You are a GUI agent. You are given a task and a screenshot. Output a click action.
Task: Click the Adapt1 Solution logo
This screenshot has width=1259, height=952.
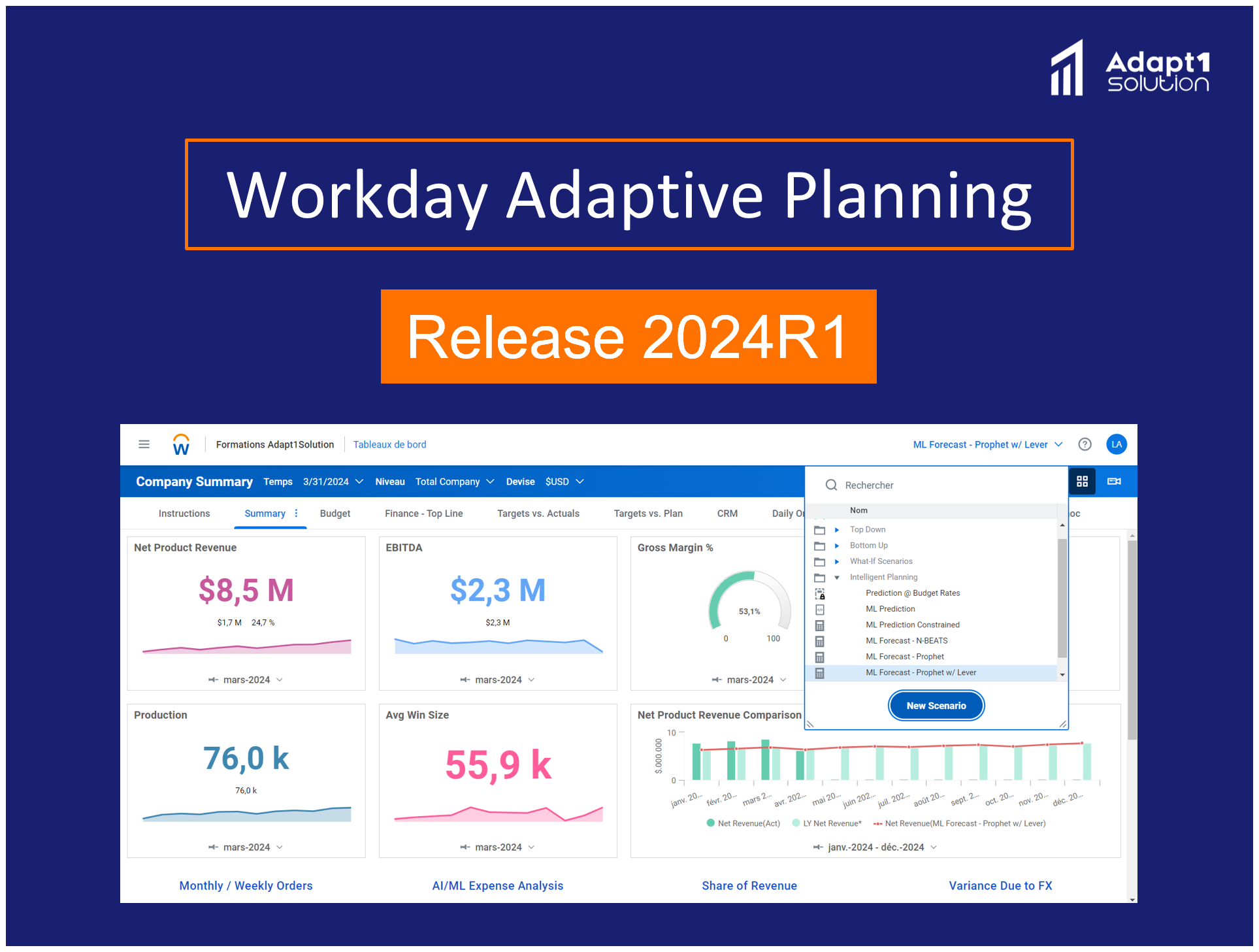(x=1130, y=68)
